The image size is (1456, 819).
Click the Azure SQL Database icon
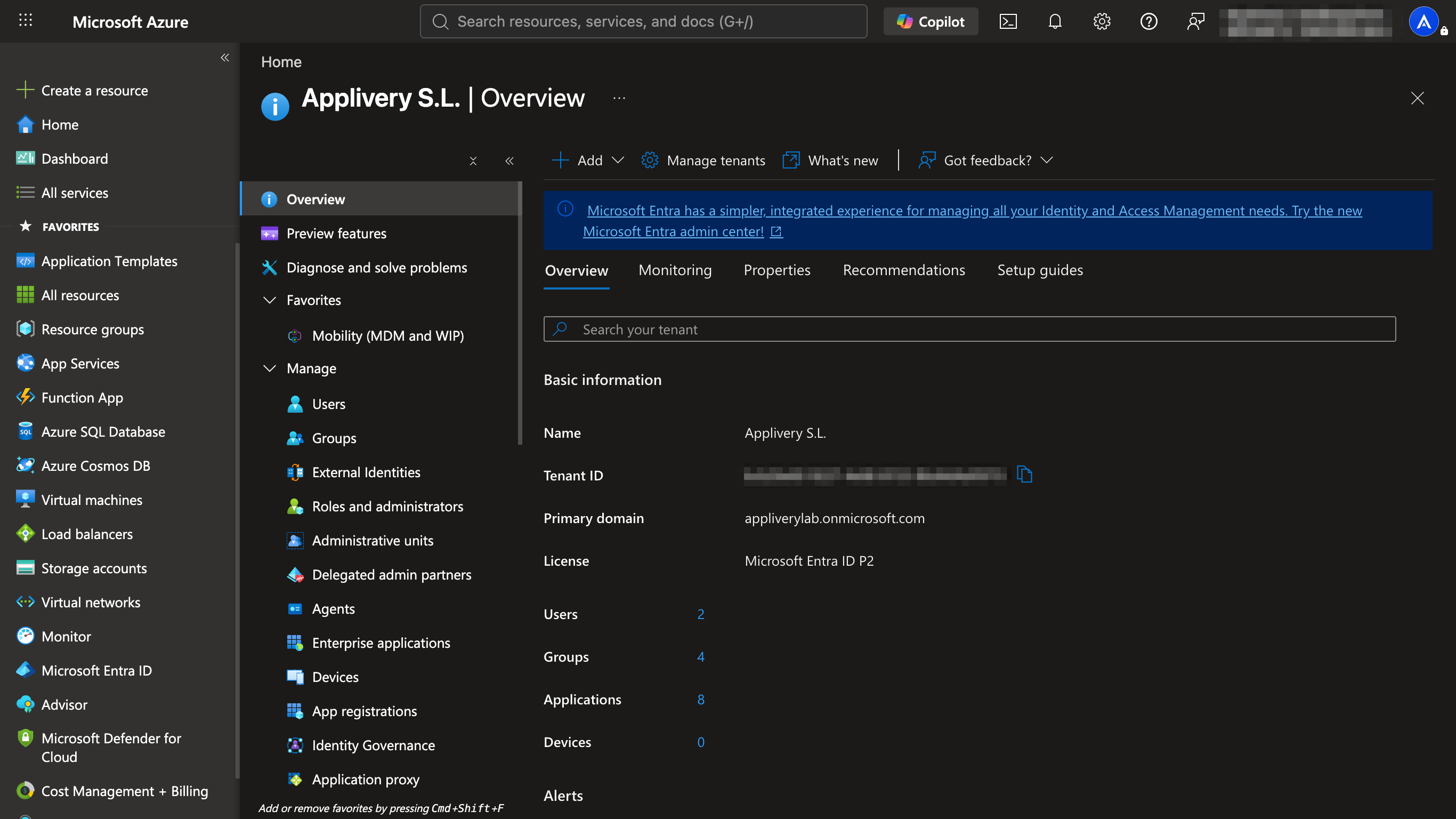(x=25, y=431)
